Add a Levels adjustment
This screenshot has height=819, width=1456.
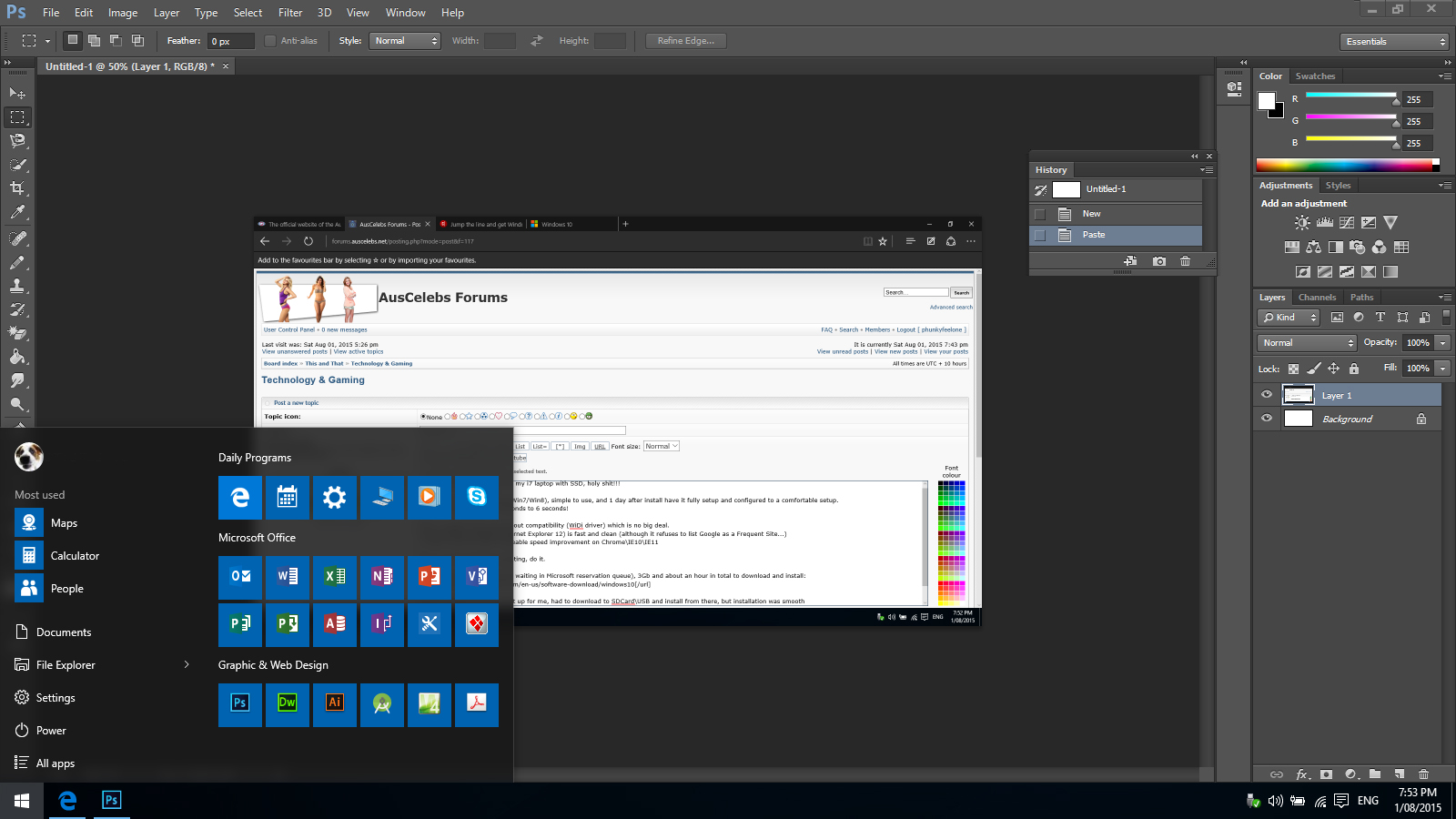pyautogui.click(x=1325, y=223)
